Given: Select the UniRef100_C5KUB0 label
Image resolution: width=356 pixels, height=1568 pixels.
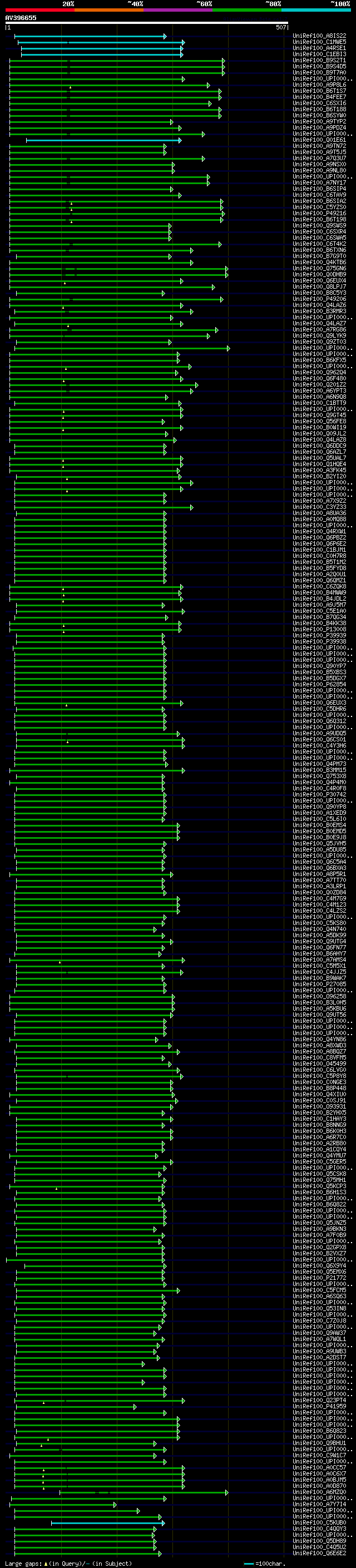Looking at the screenshot, I should click(319, 1524).
